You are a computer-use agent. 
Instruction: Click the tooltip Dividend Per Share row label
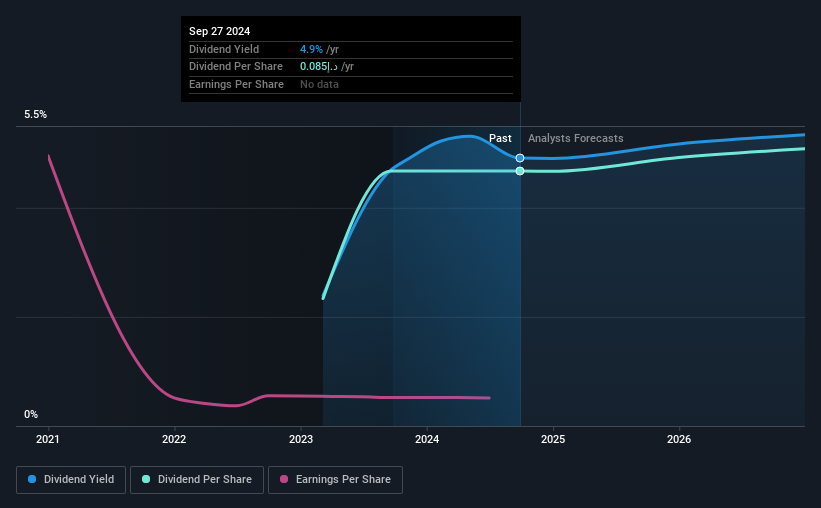coord(236,67)
